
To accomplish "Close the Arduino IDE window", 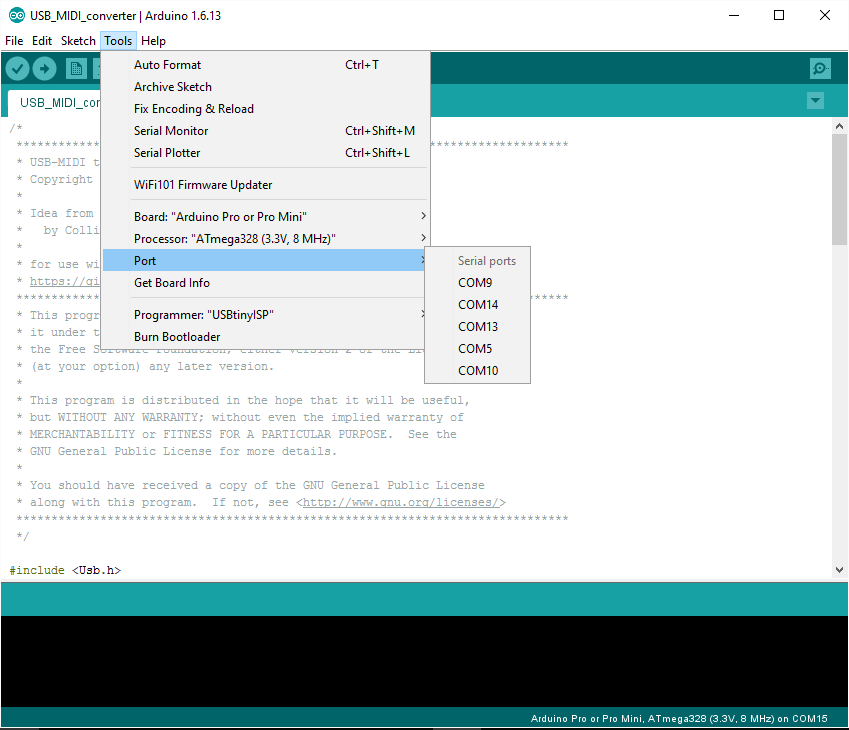I will [824, 15].
